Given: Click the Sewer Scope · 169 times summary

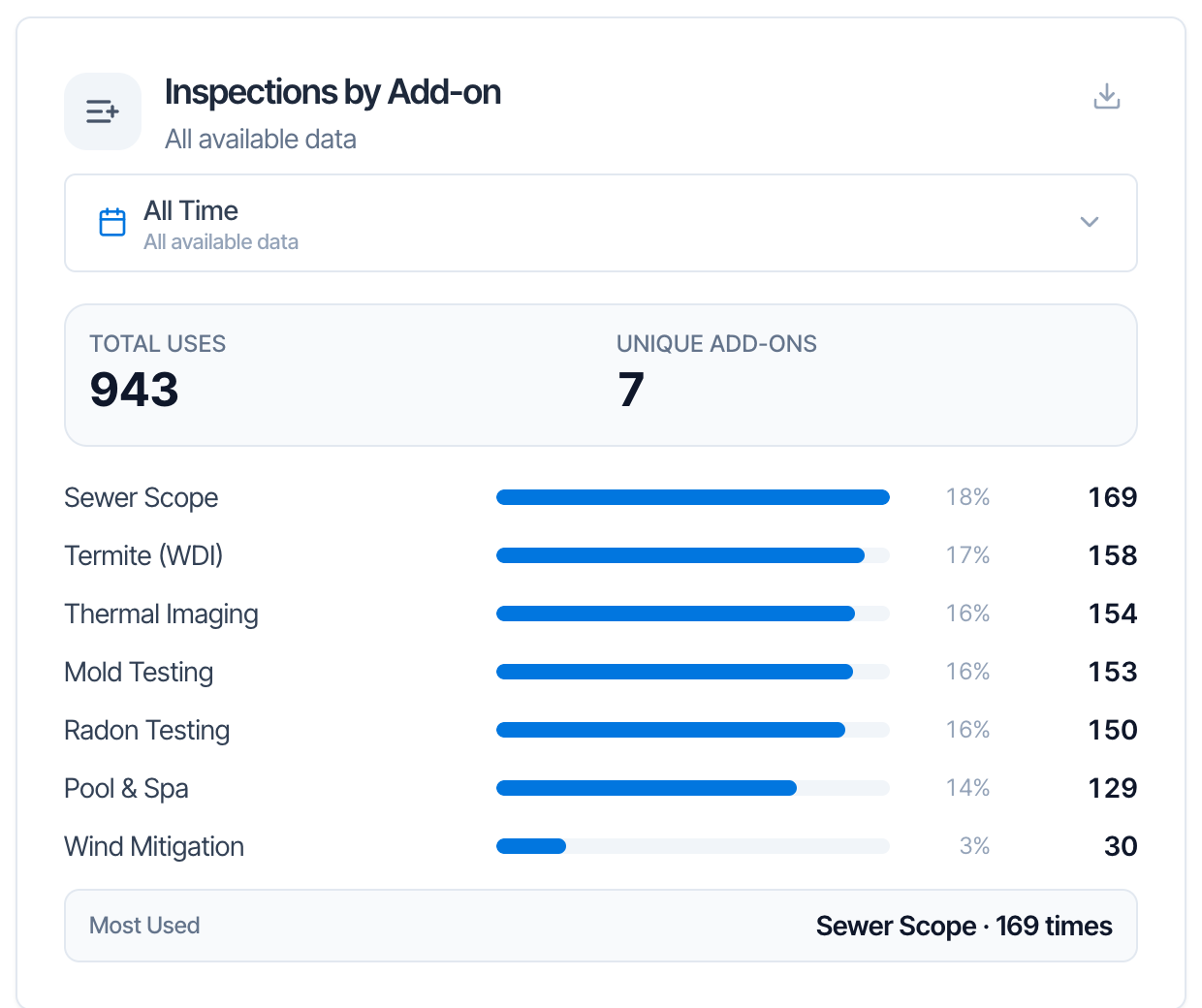Looking at the screenshot, I should click(x=965, y=927).
